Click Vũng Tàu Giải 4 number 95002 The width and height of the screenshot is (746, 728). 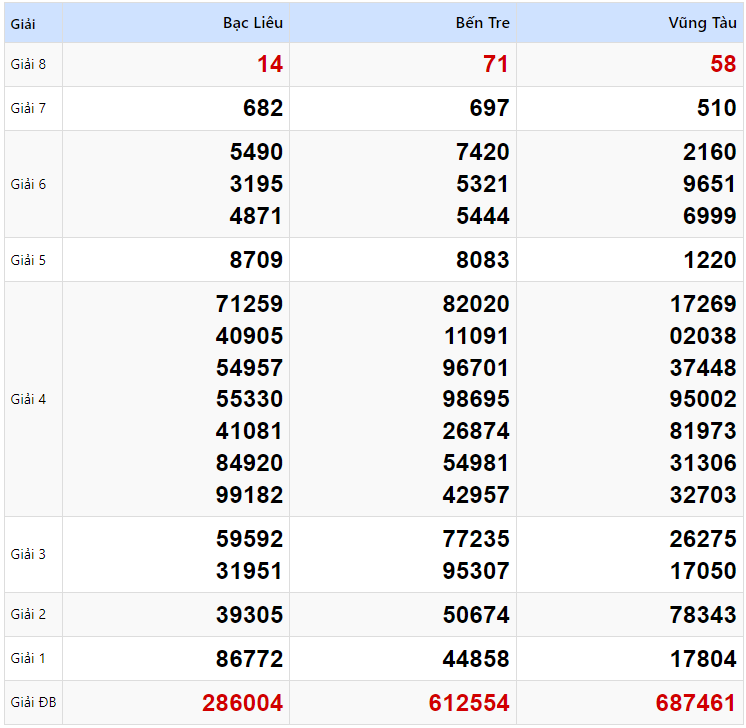pyautogui.click(x=703, y=399)
